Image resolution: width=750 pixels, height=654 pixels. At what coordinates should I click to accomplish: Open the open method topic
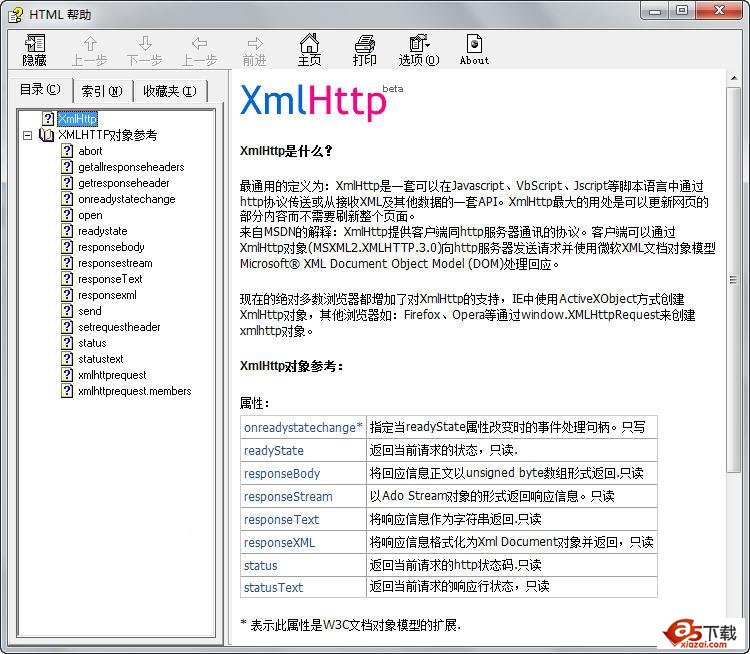[90, 215]
